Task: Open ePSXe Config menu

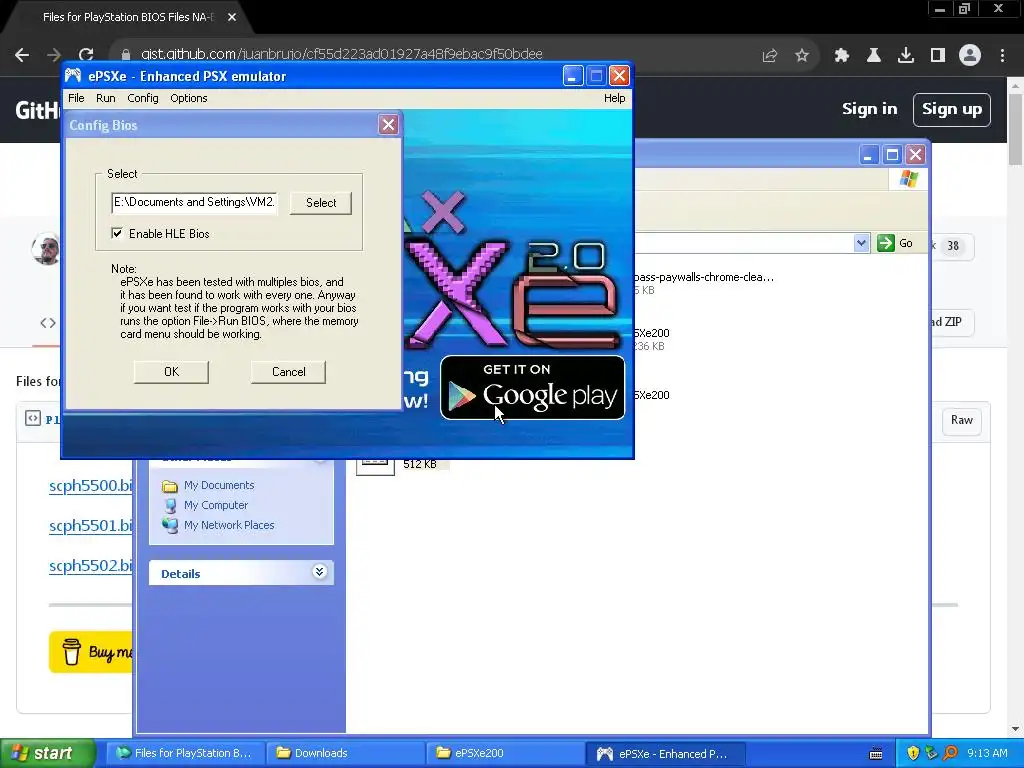Action: click(x=142, y=98)
